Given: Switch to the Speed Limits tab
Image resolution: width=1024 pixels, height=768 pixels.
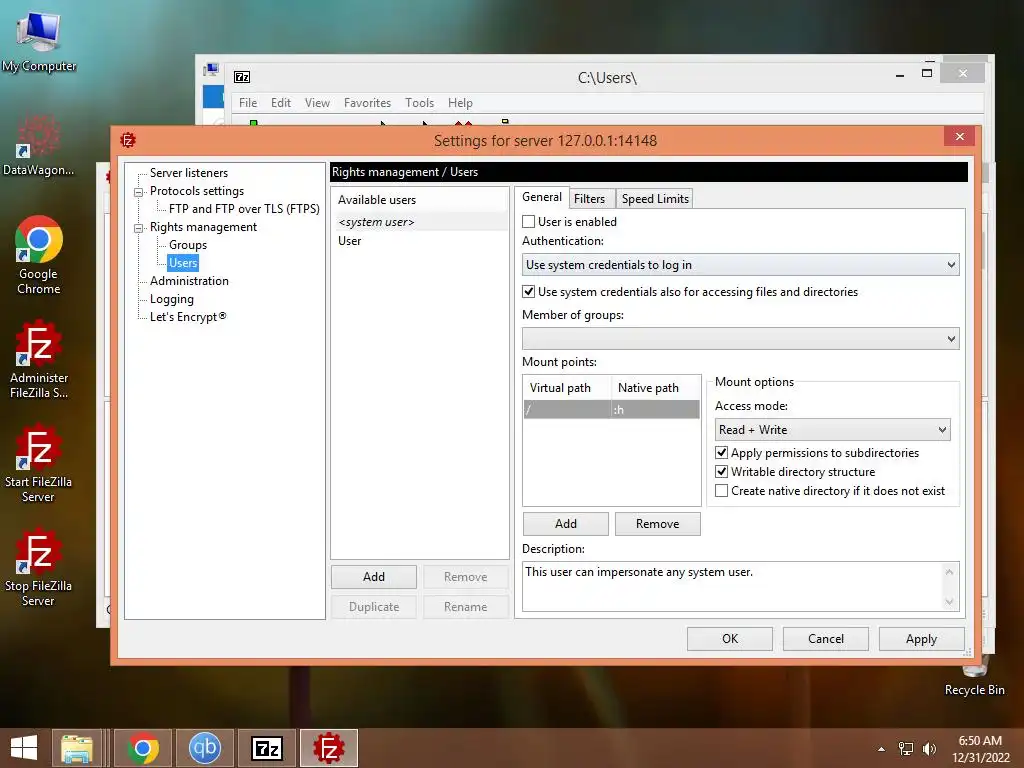Looking at the screenshot, I should (655, 199).
